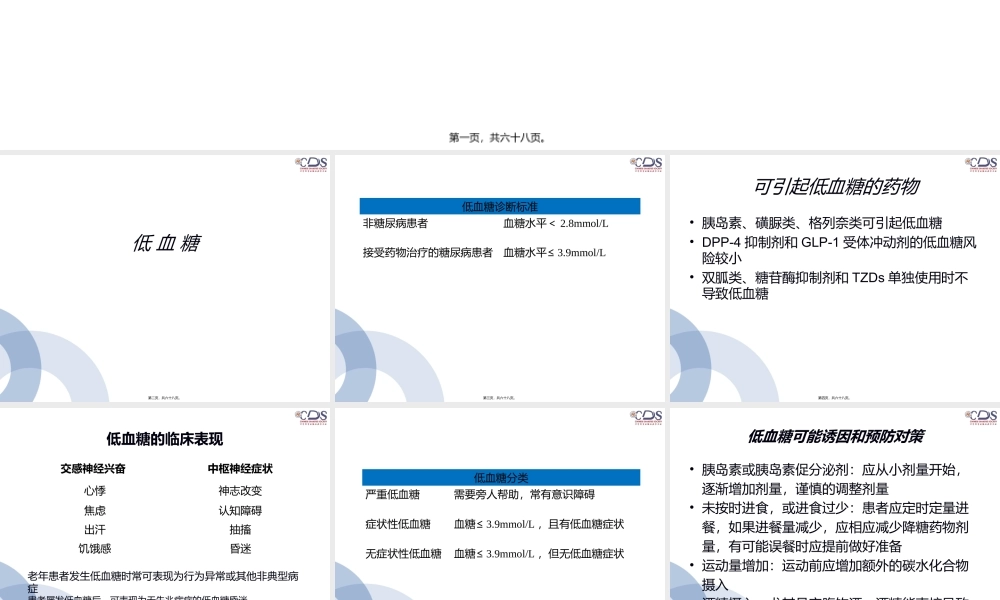1000x600 pixels.
Task: Open the 低血糖的临床表现 slide preview
Action: pyautogui.click(x=166, y=500)
